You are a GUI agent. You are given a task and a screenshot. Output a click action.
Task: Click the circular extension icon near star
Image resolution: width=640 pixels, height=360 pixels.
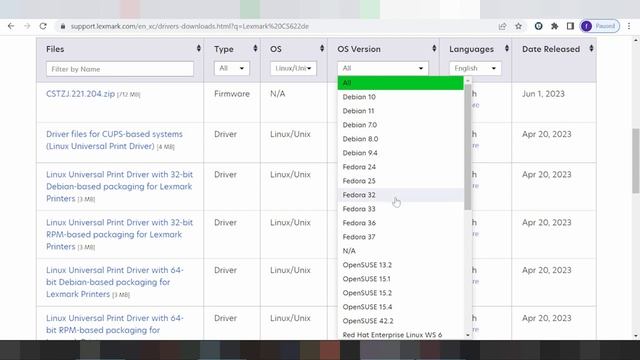(x=538, y=26)
